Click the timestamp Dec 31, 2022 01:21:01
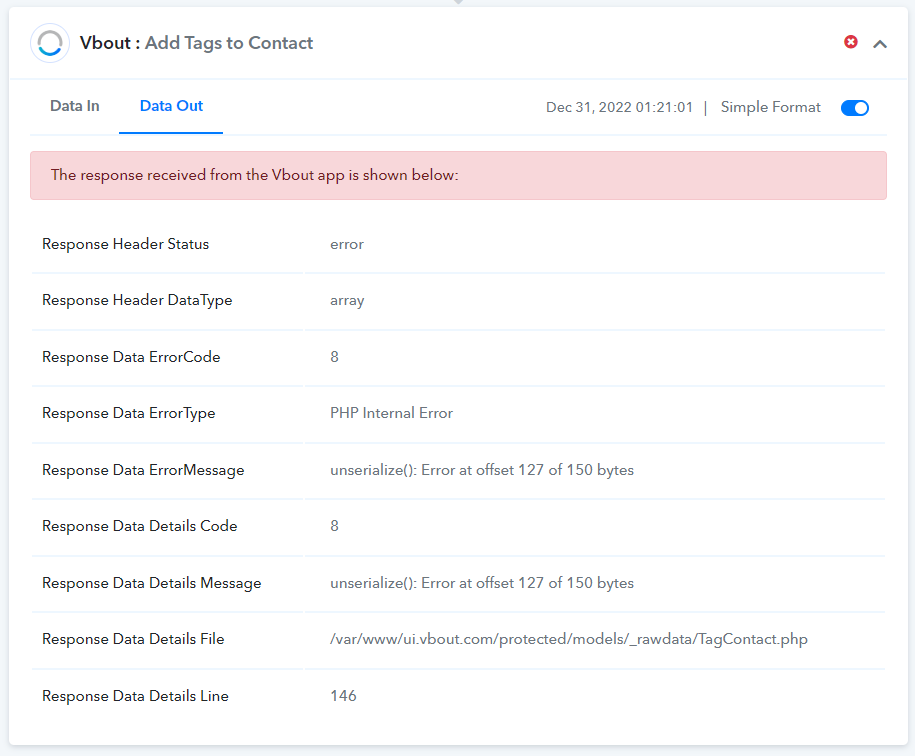 pyautogui.click(x=619, y=107)
